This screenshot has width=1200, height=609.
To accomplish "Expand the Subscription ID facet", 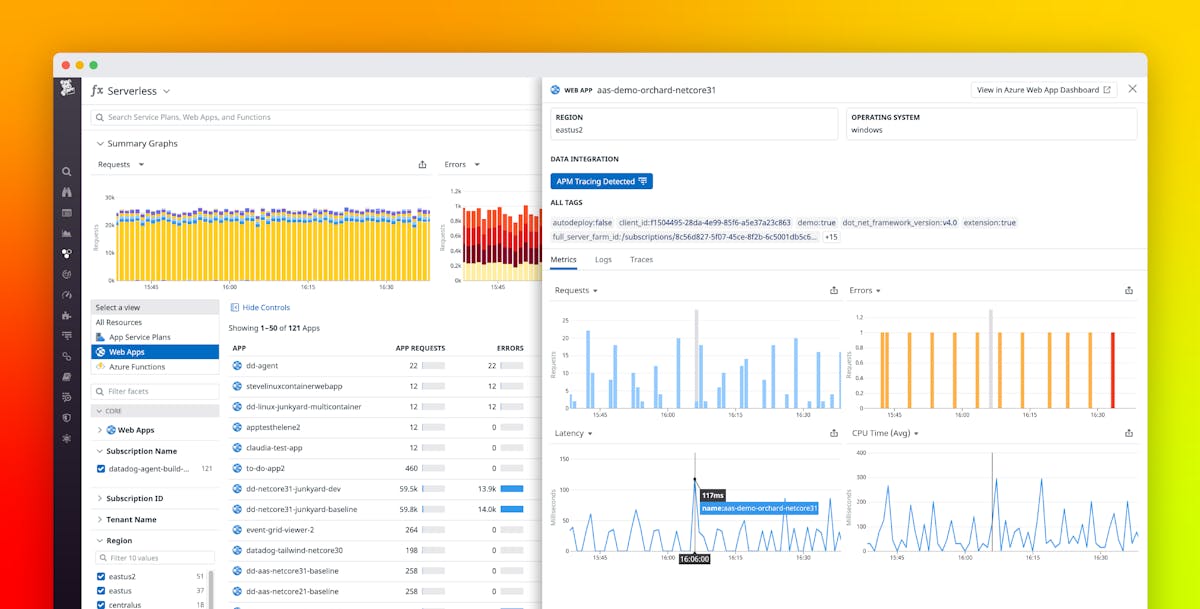I will [x=100, y=498].
